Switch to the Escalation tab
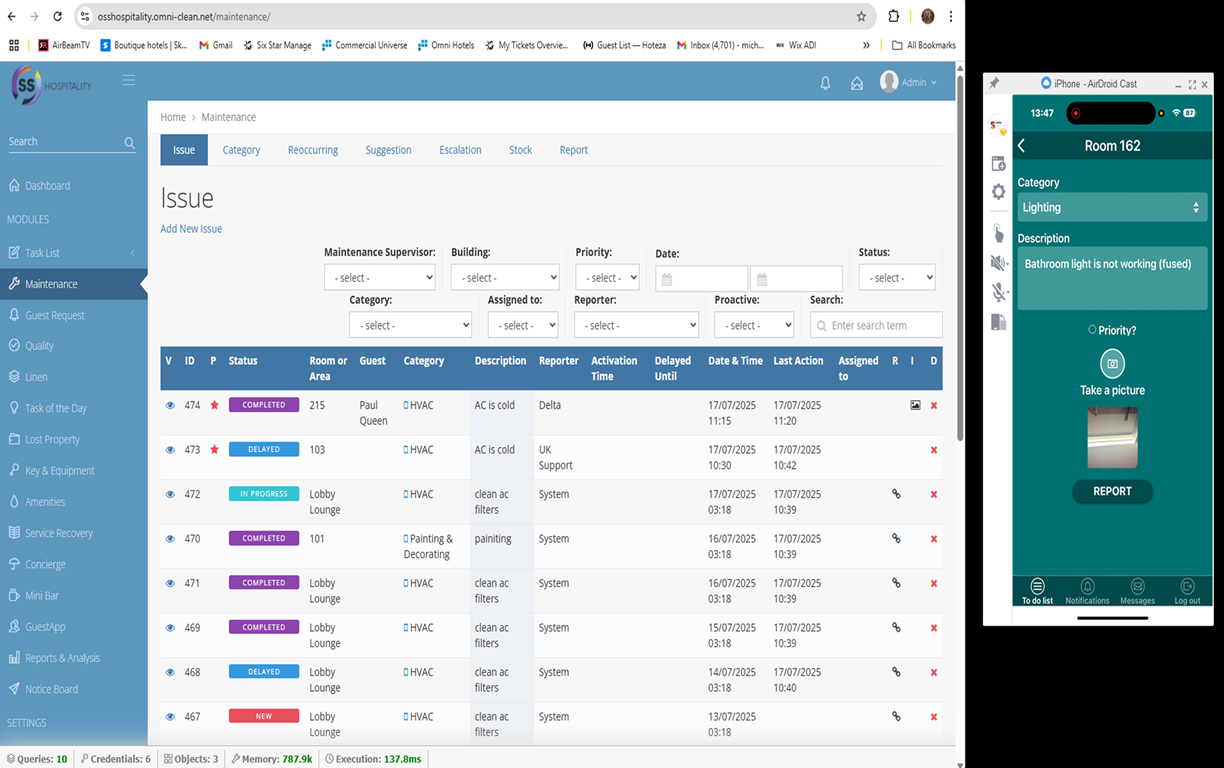 tap(460, 149)
